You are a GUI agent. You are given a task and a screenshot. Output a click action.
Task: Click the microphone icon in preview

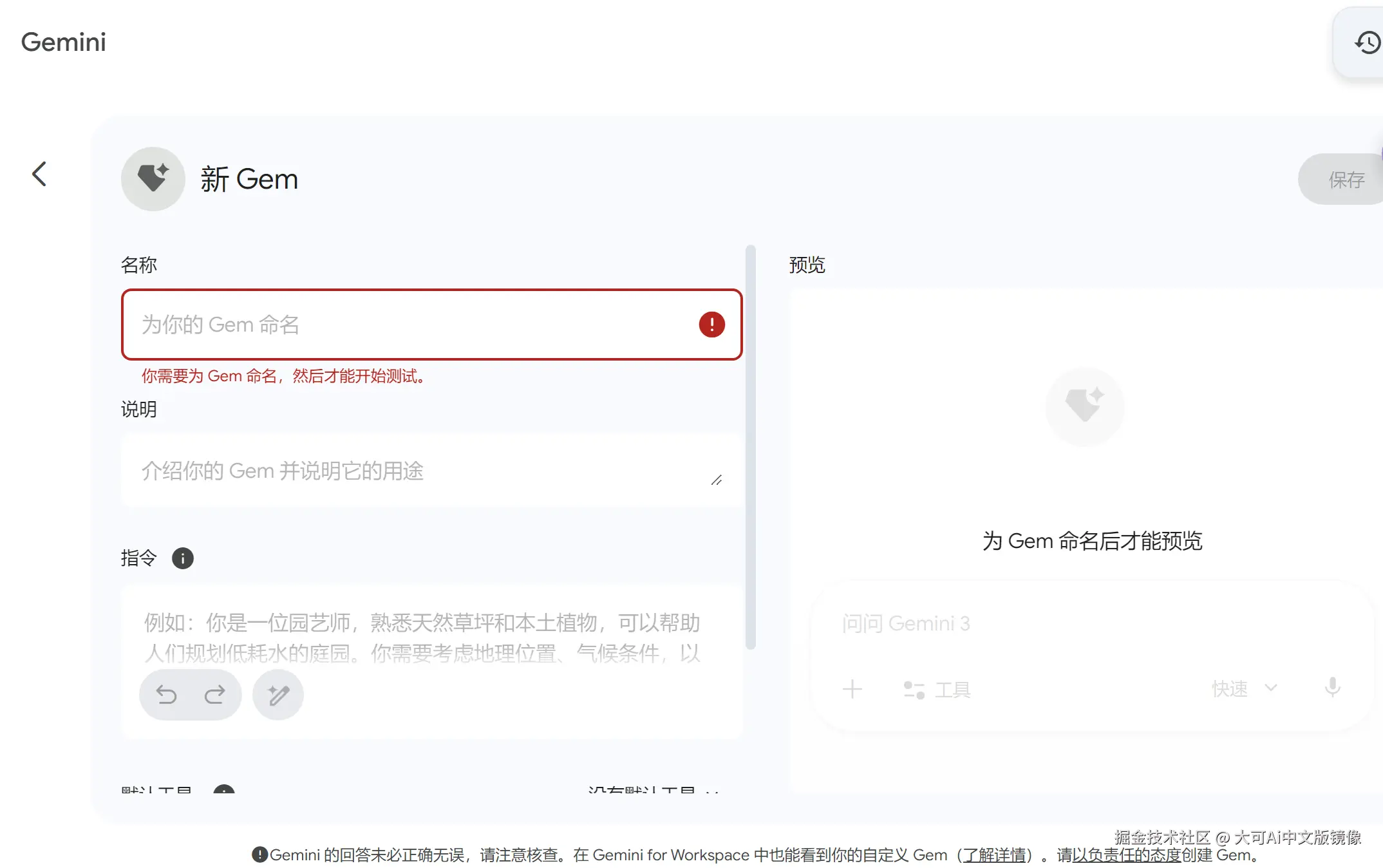1332,688
